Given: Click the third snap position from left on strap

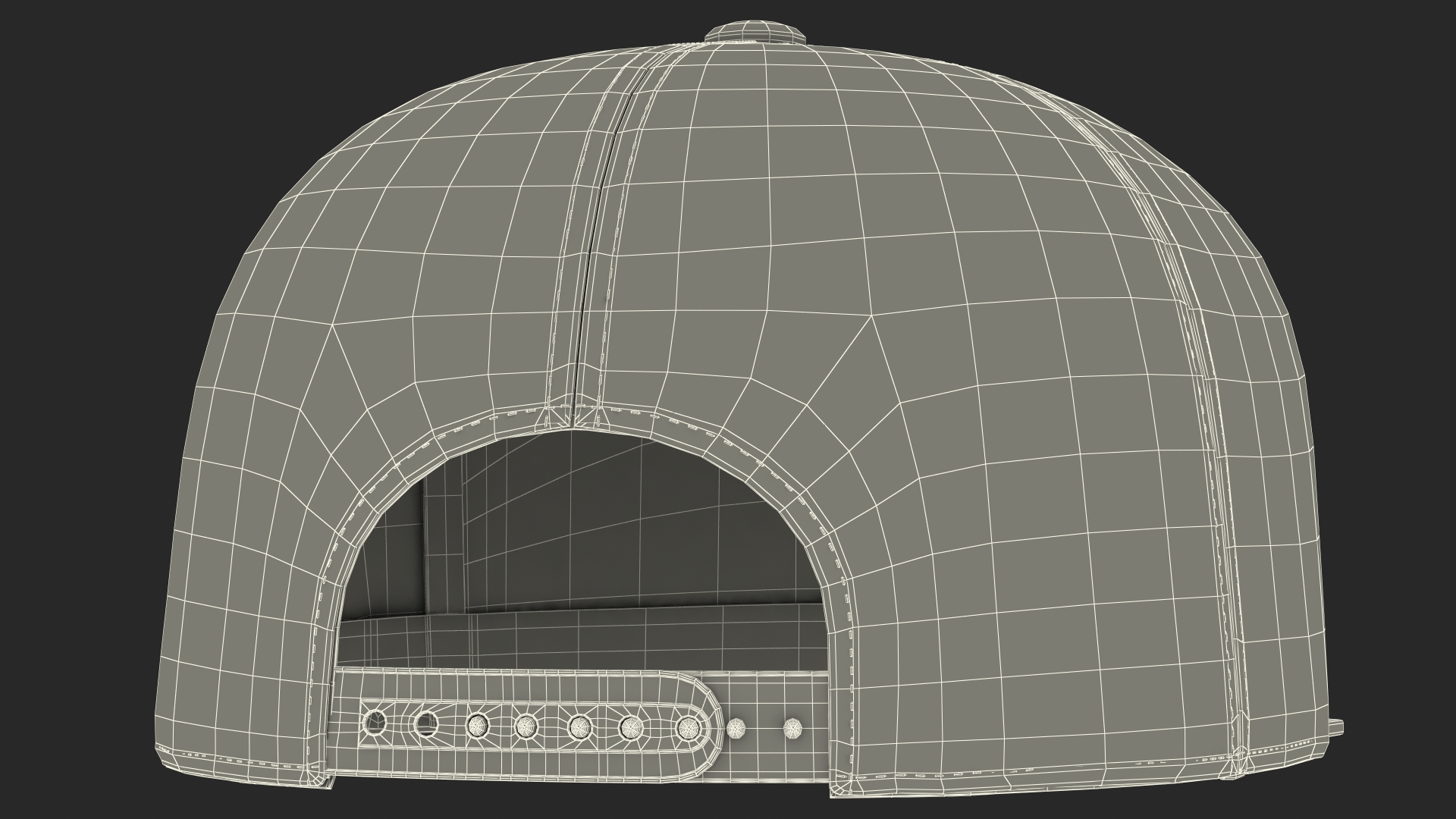Looking at the screenshot, I should pos(476,727).
